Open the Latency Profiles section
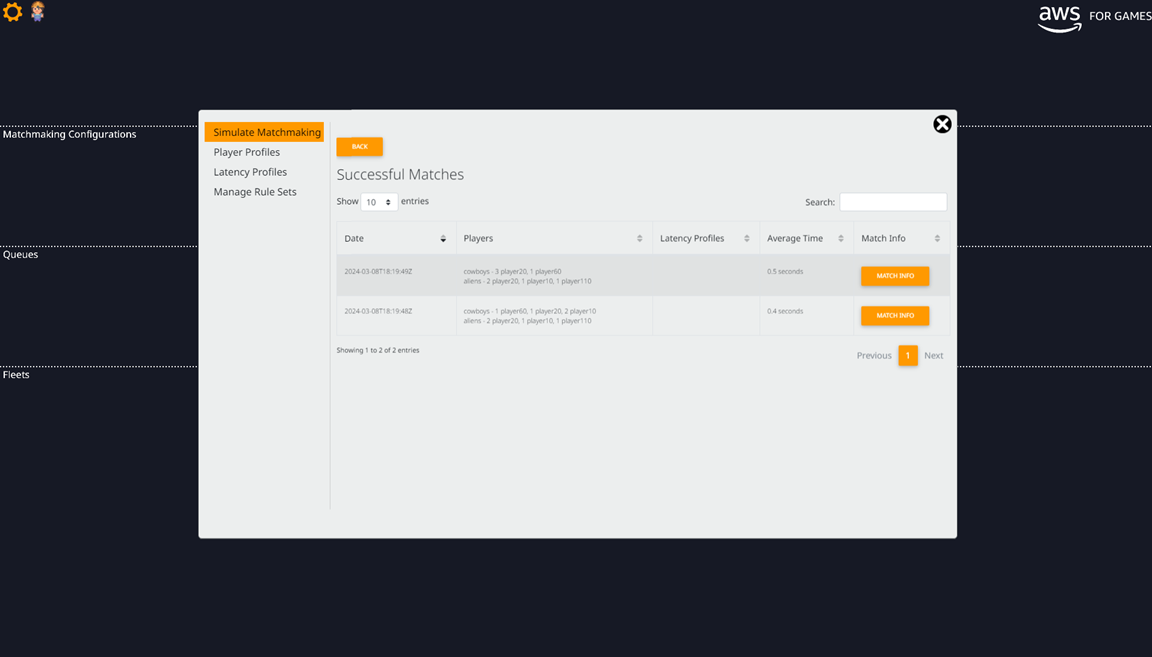 pyautogui.click(x=250, y=171)
